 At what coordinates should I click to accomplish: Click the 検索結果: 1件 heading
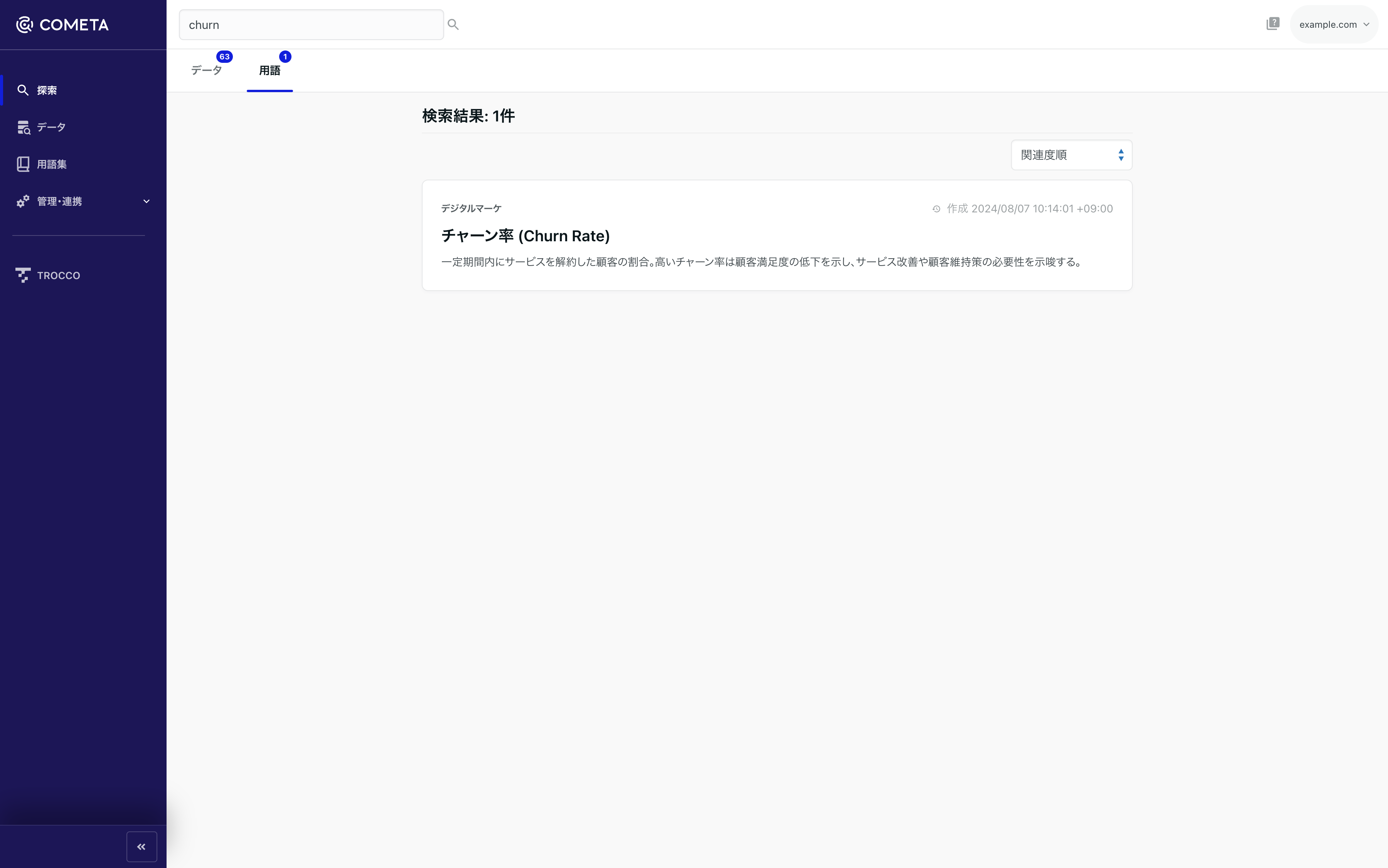pyautogui.click(x=468, y=116)
